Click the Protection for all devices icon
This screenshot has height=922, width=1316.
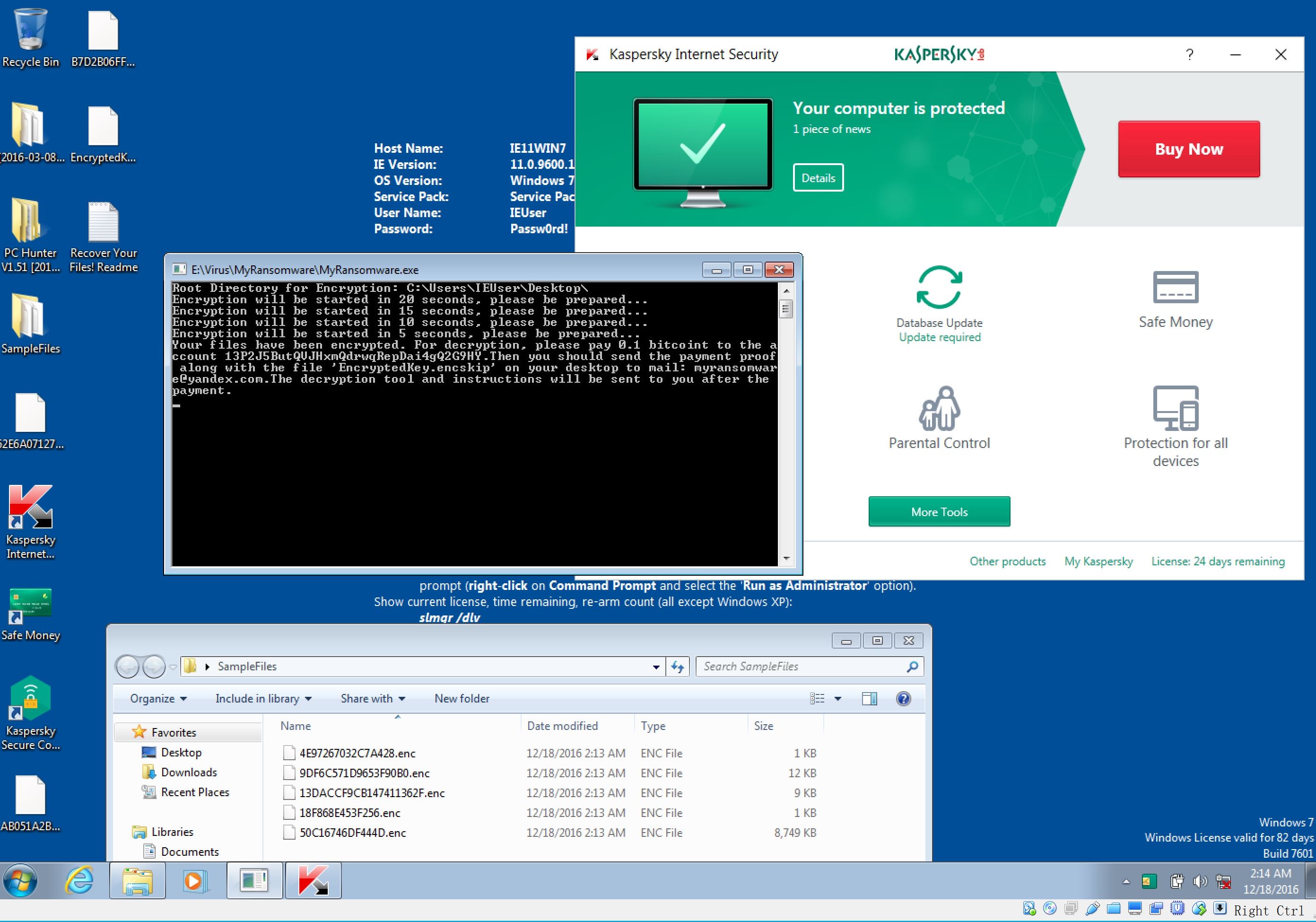(1175, 409)
